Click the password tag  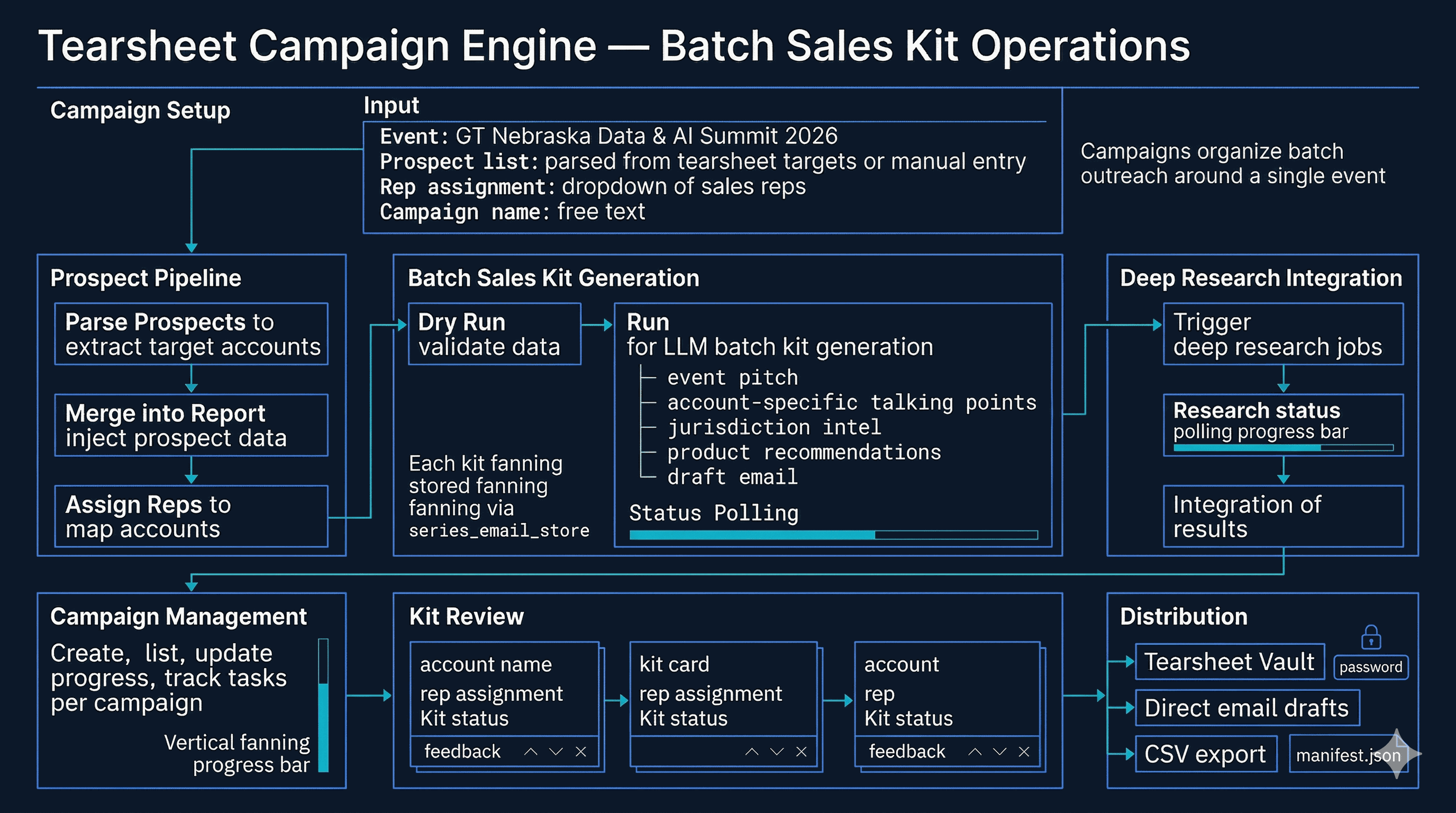tap(1371, 667)
